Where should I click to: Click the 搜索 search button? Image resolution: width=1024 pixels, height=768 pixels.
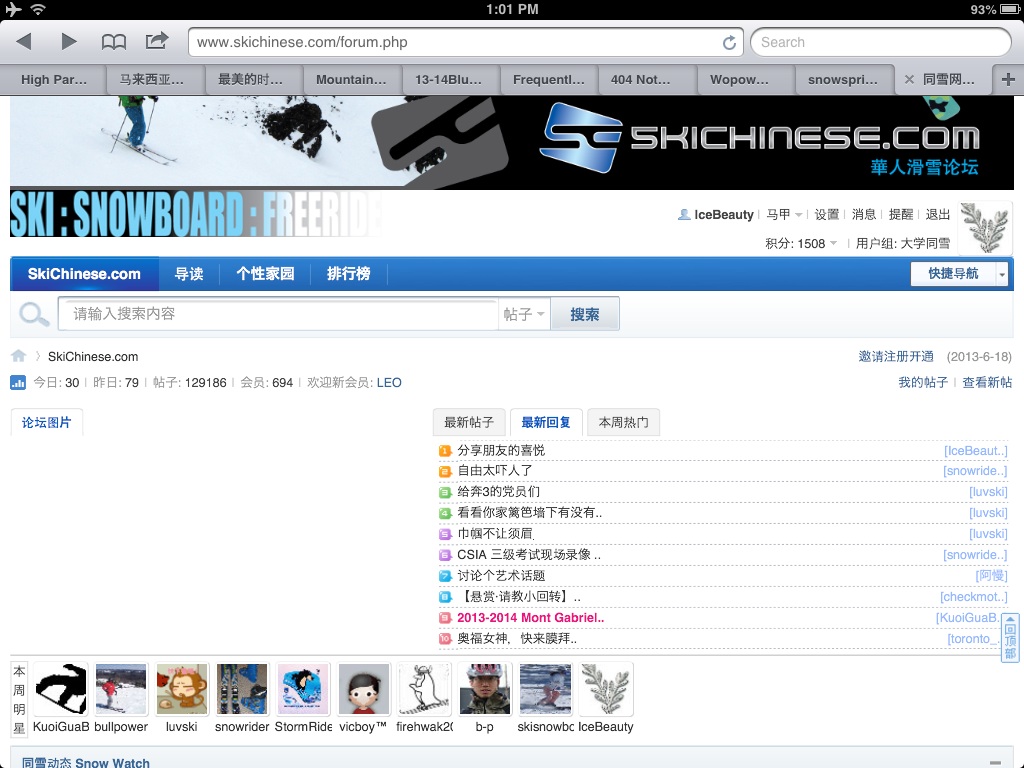tap(584, 314)
